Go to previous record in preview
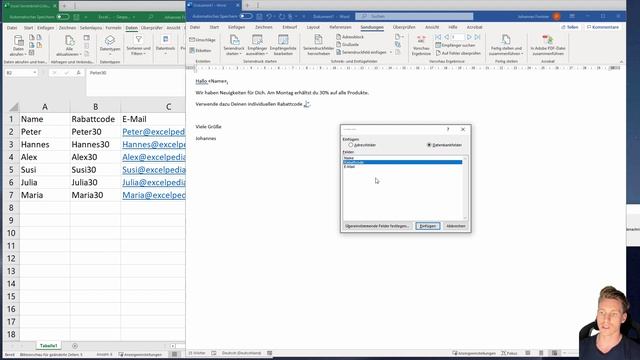 pos(446,37)
